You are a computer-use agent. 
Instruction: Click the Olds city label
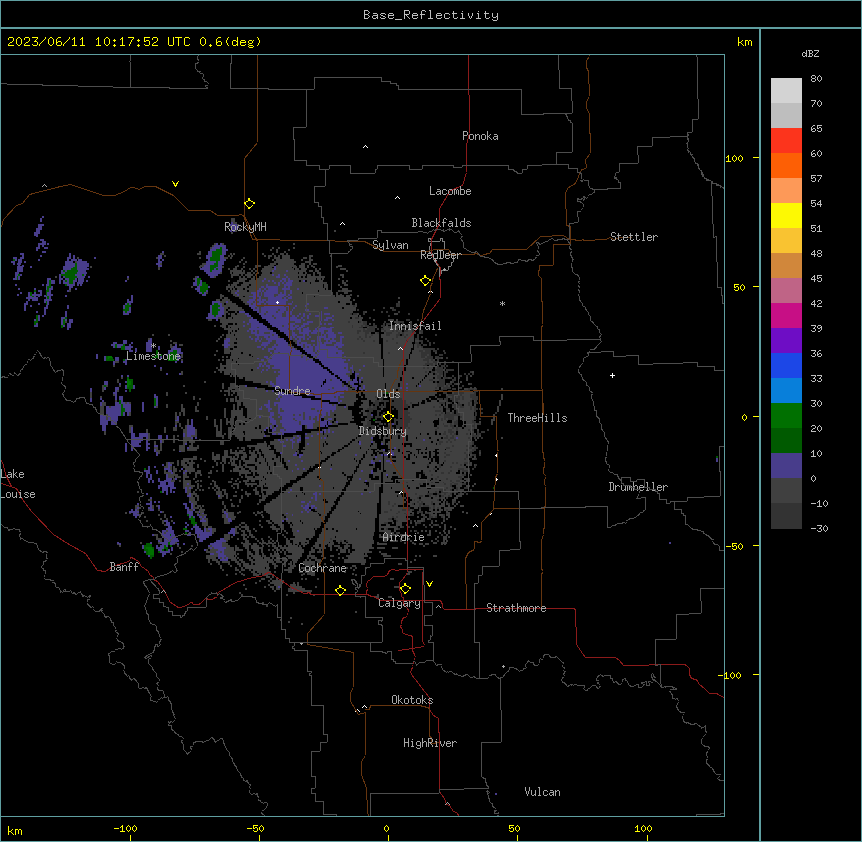tap(388, 394)
